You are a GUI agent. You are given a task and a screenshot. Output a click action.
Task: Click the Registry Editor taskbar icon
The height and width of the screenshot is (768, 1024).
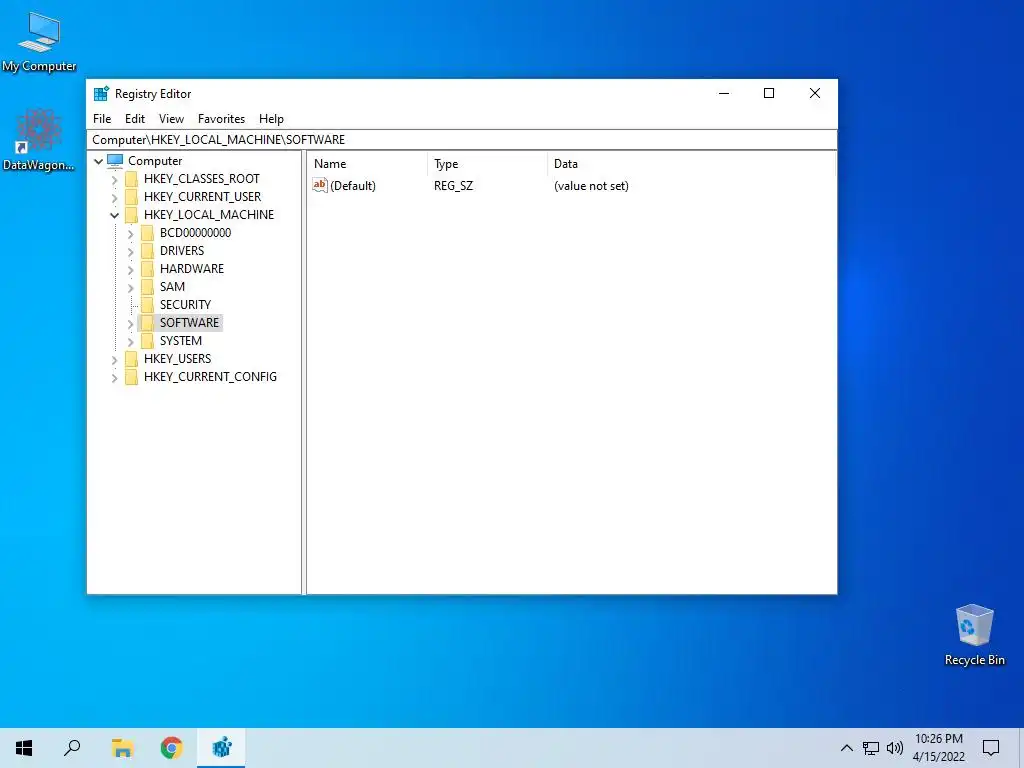point(221,748)
